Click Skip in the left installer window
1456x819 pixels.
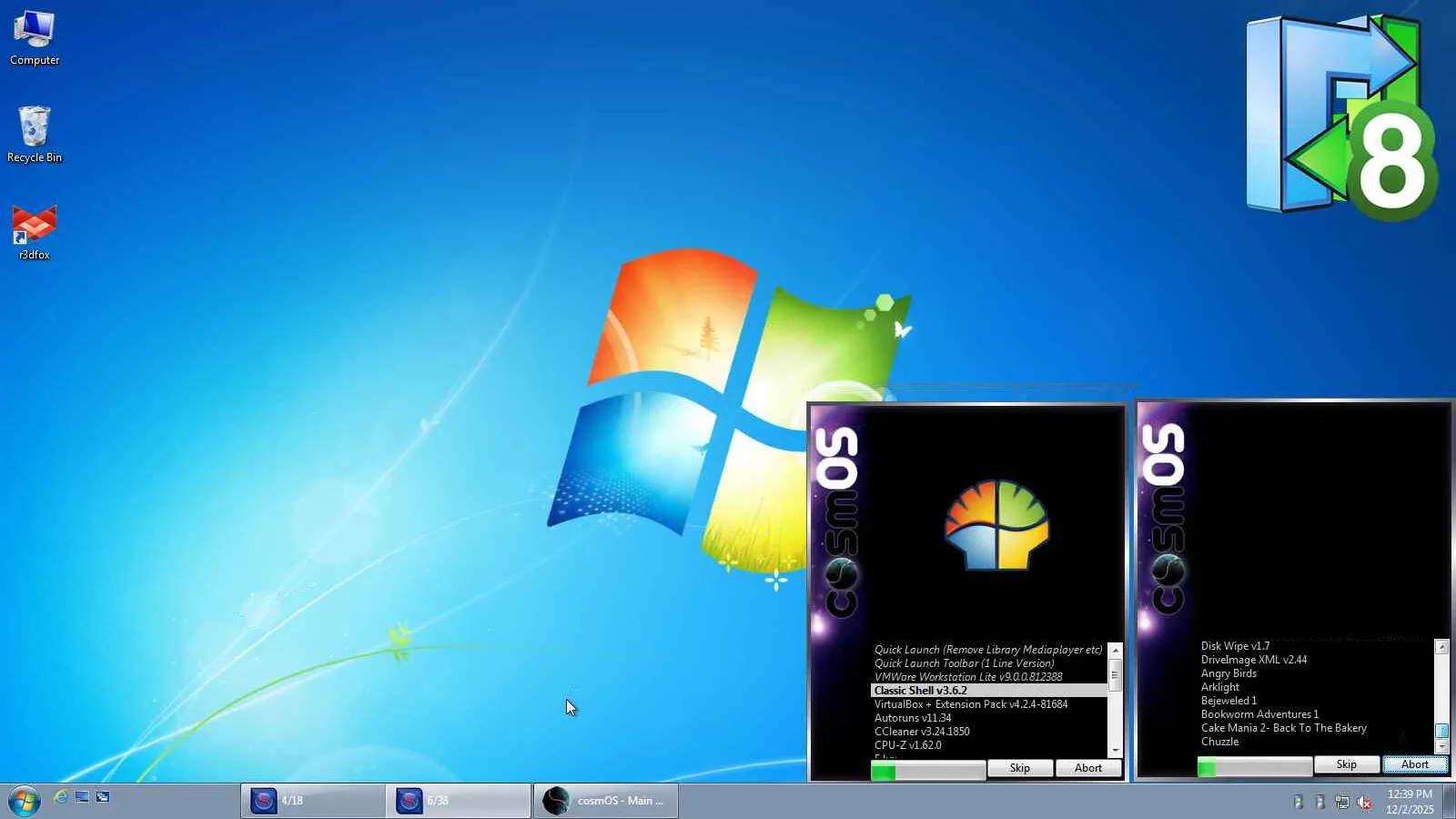[x=1020, y=768]
